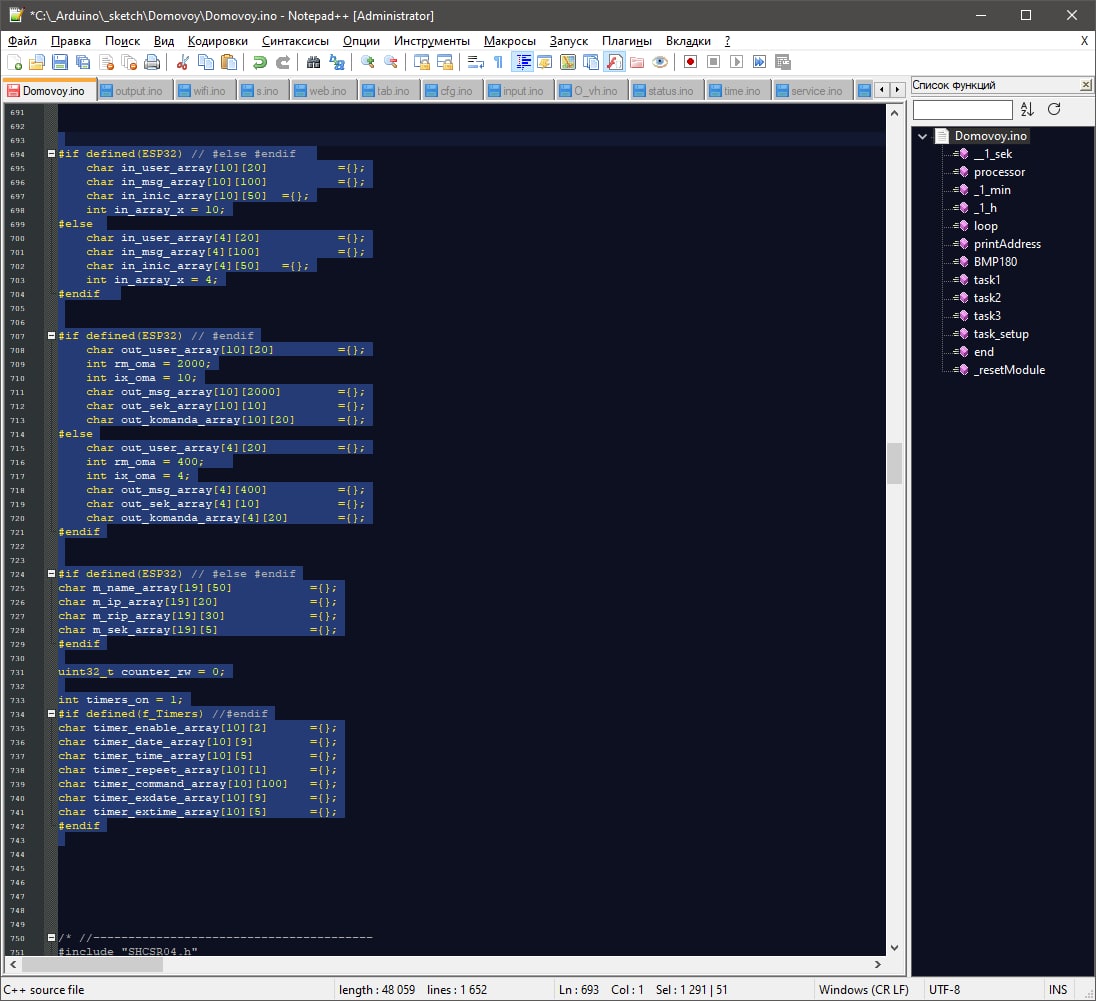
Task: Open Find with the binoculars icon
Action: click(x=313, y=62)
